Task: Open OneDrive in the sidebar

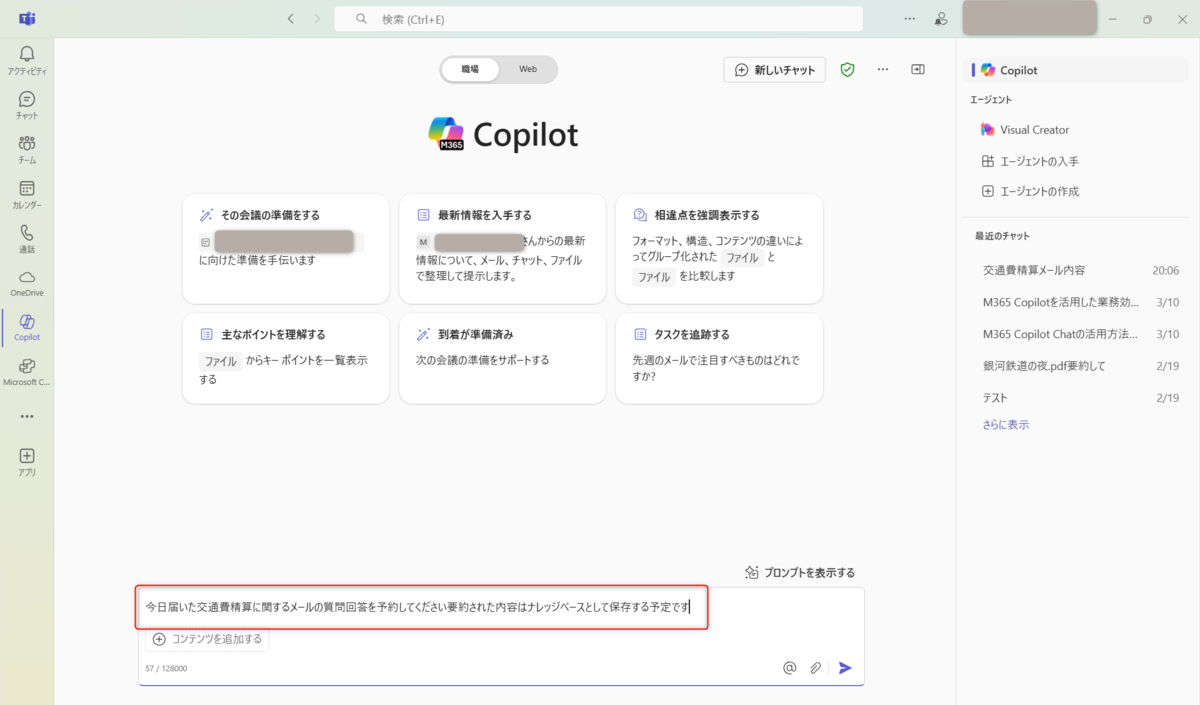Action: [27, 283]
